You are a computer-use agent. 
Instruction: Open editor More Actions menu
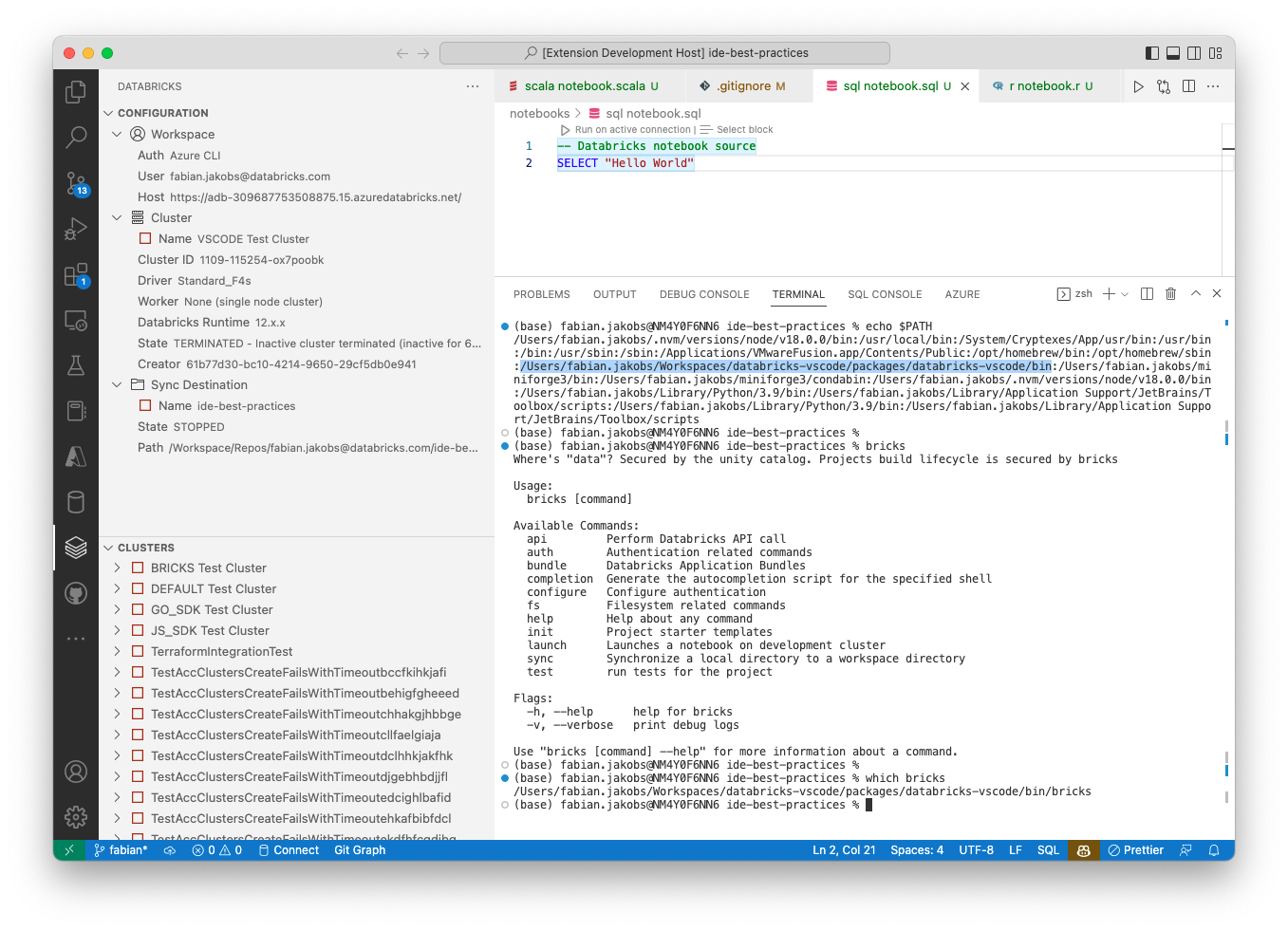pyautogui.click(x=1213, y=86)
